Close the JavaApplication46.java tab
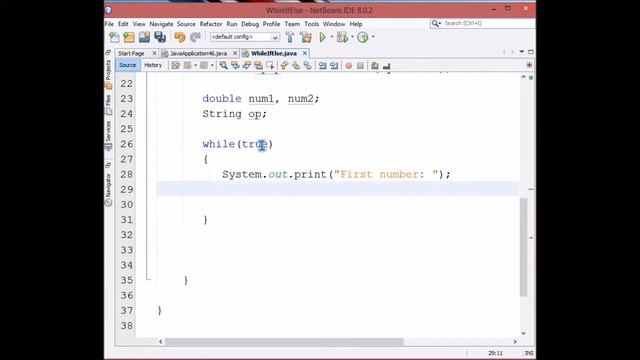The width and height of the screenshot is (640, 360). pos(235,53)
